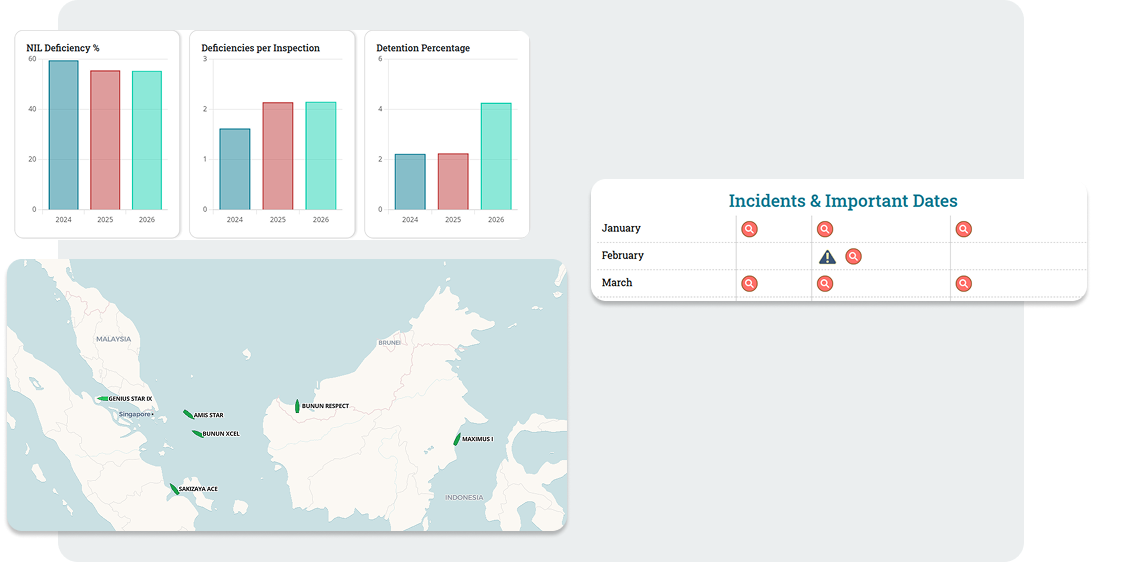The image size is (1126, 562).
Task: Click the Incidents & Important Dates heading
Action: pyautogui.click(x=842, y=201)
